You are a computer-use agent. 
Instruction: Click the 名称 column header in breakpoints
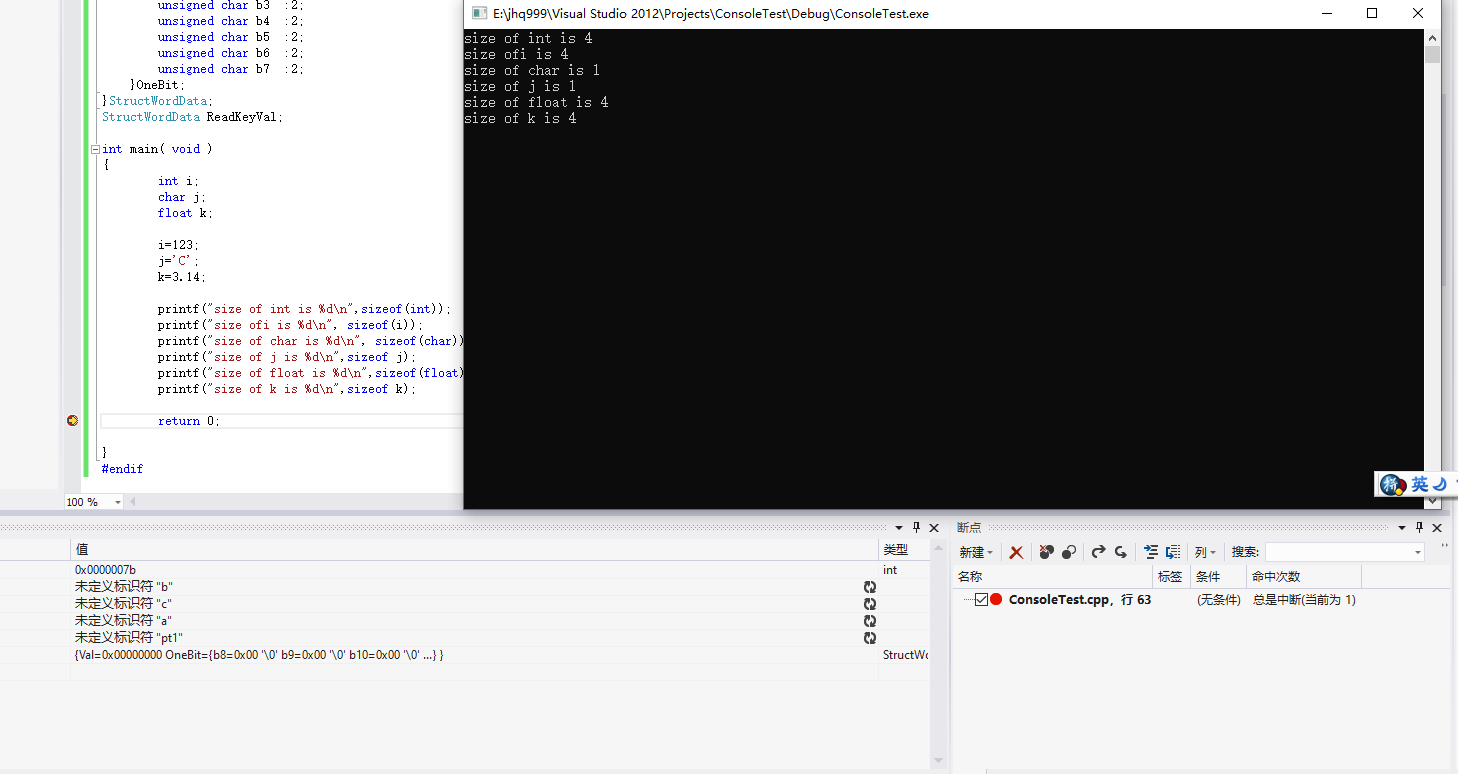[1052, 577]
